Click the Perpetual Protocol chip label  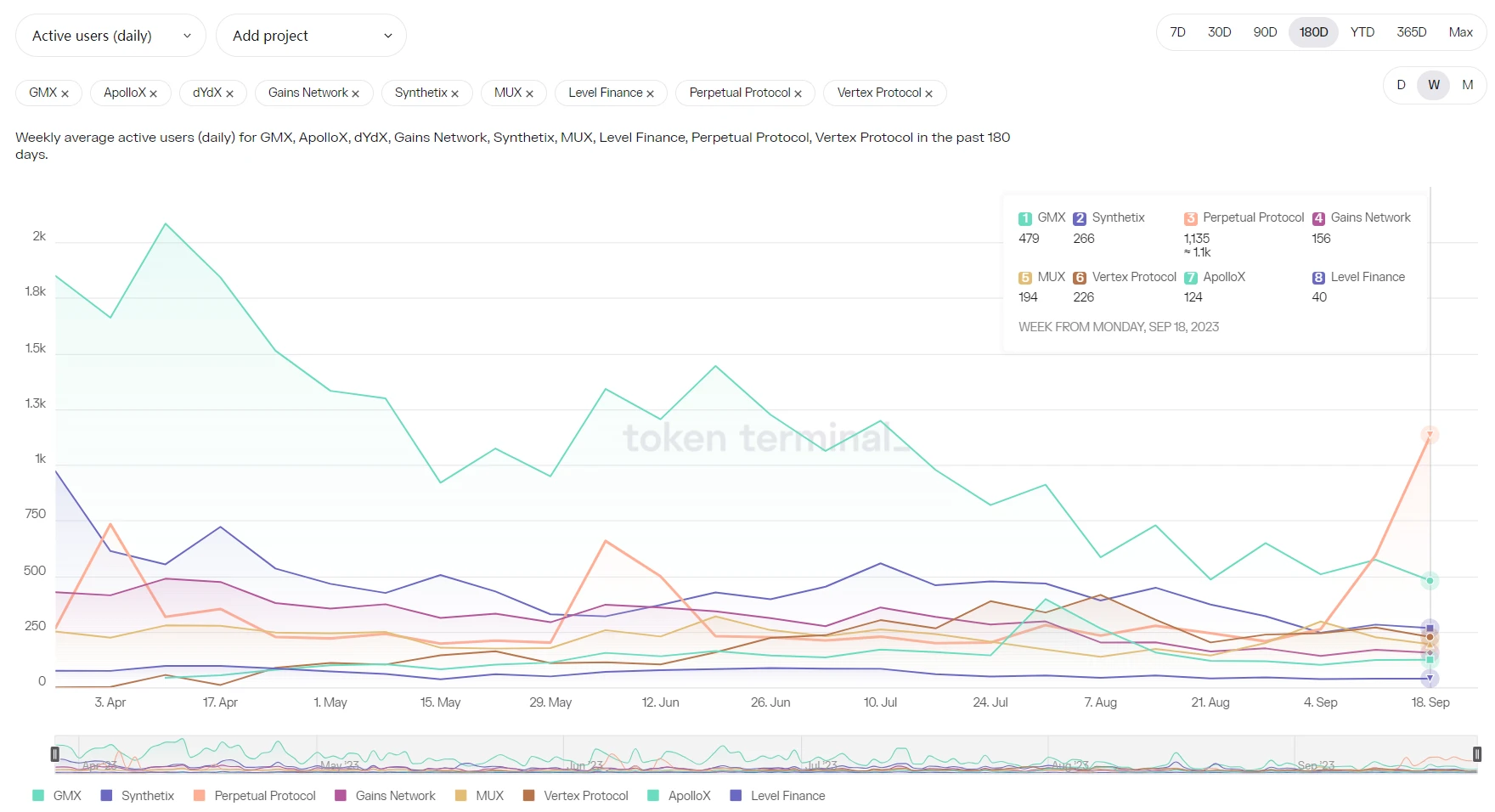tap(740, 93)
